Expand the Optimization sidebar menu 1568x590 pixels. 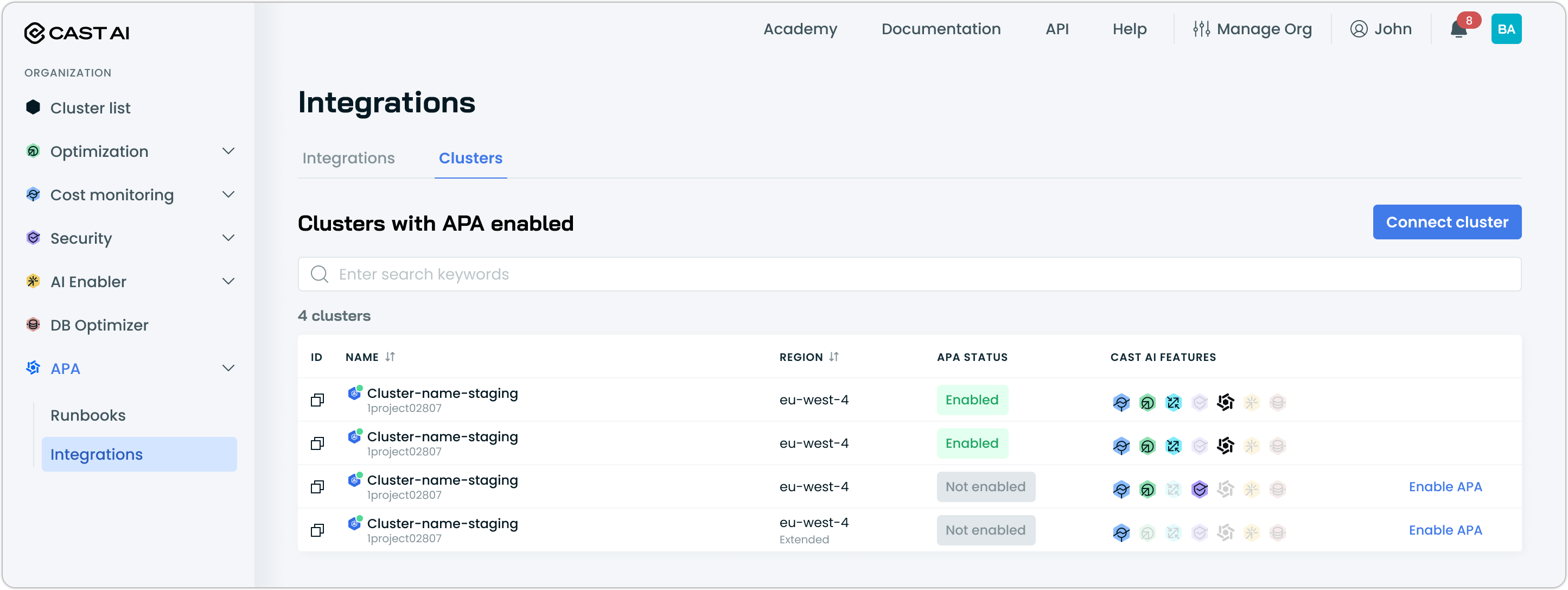[x=228, y=151]
